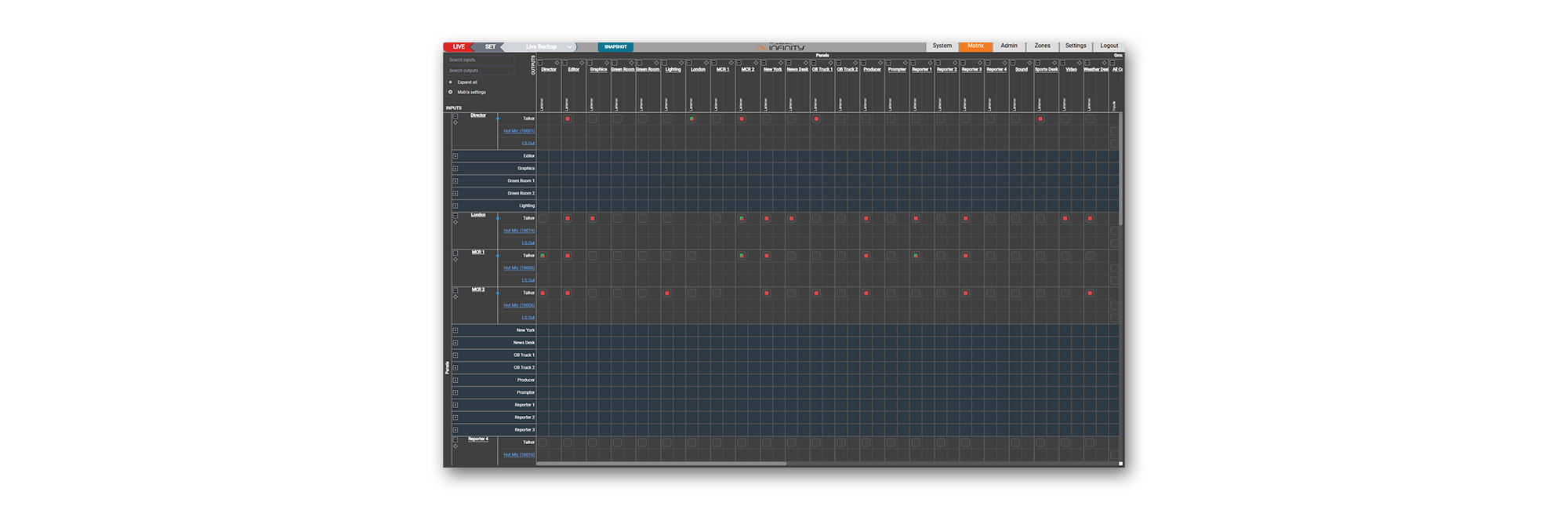Open Hot Mic (18019) link under London
The image size is (1568, 510).
tap(519, 231)
